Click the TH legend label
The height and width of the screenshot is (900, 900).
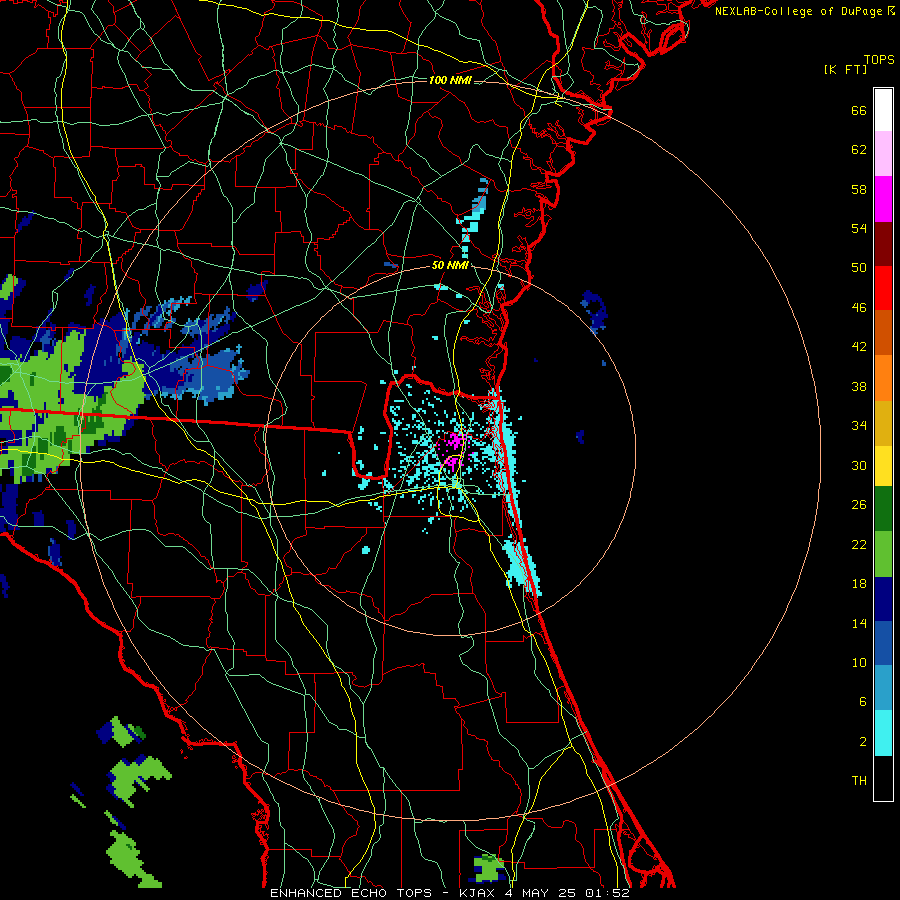pos(859,781)
